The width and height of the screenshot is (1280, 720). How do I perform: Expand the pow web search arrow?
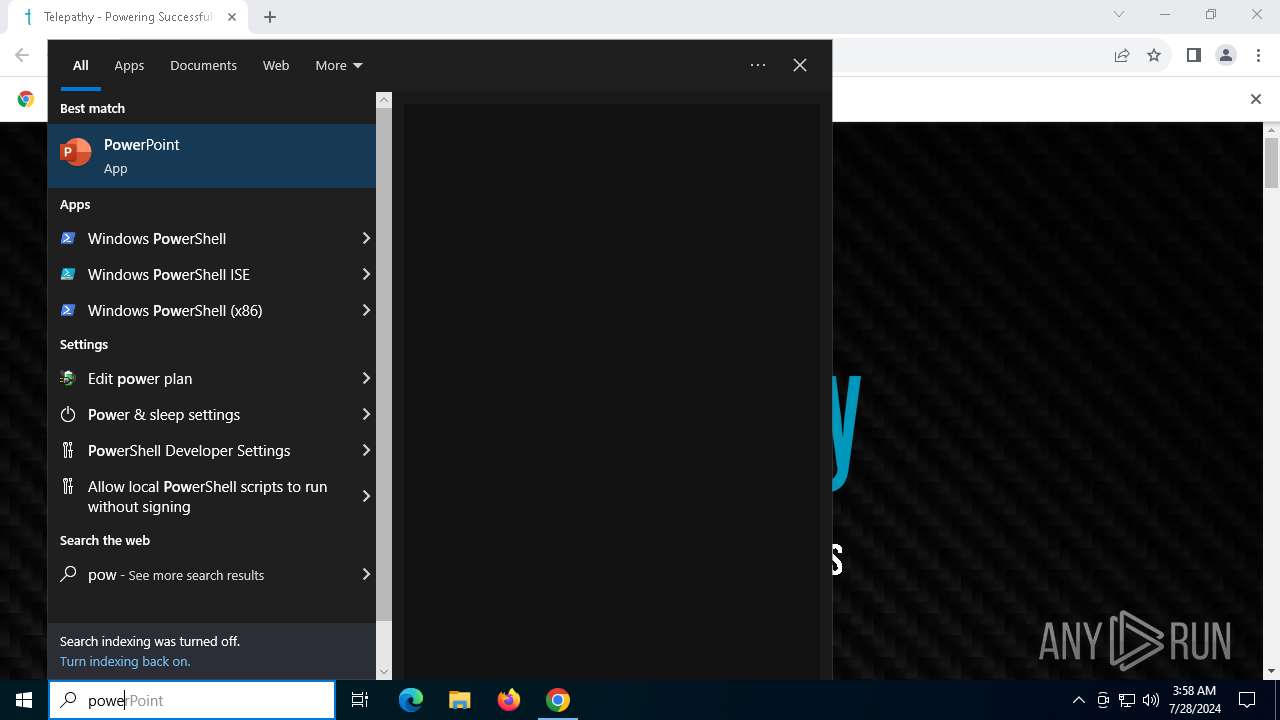pyautogui.click(x=366, y=574)
